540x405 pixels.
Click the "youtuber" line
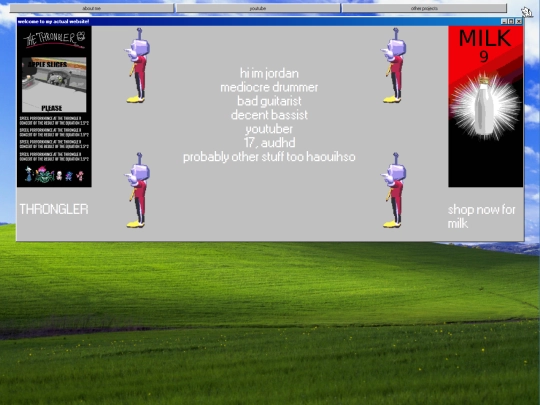269,129
